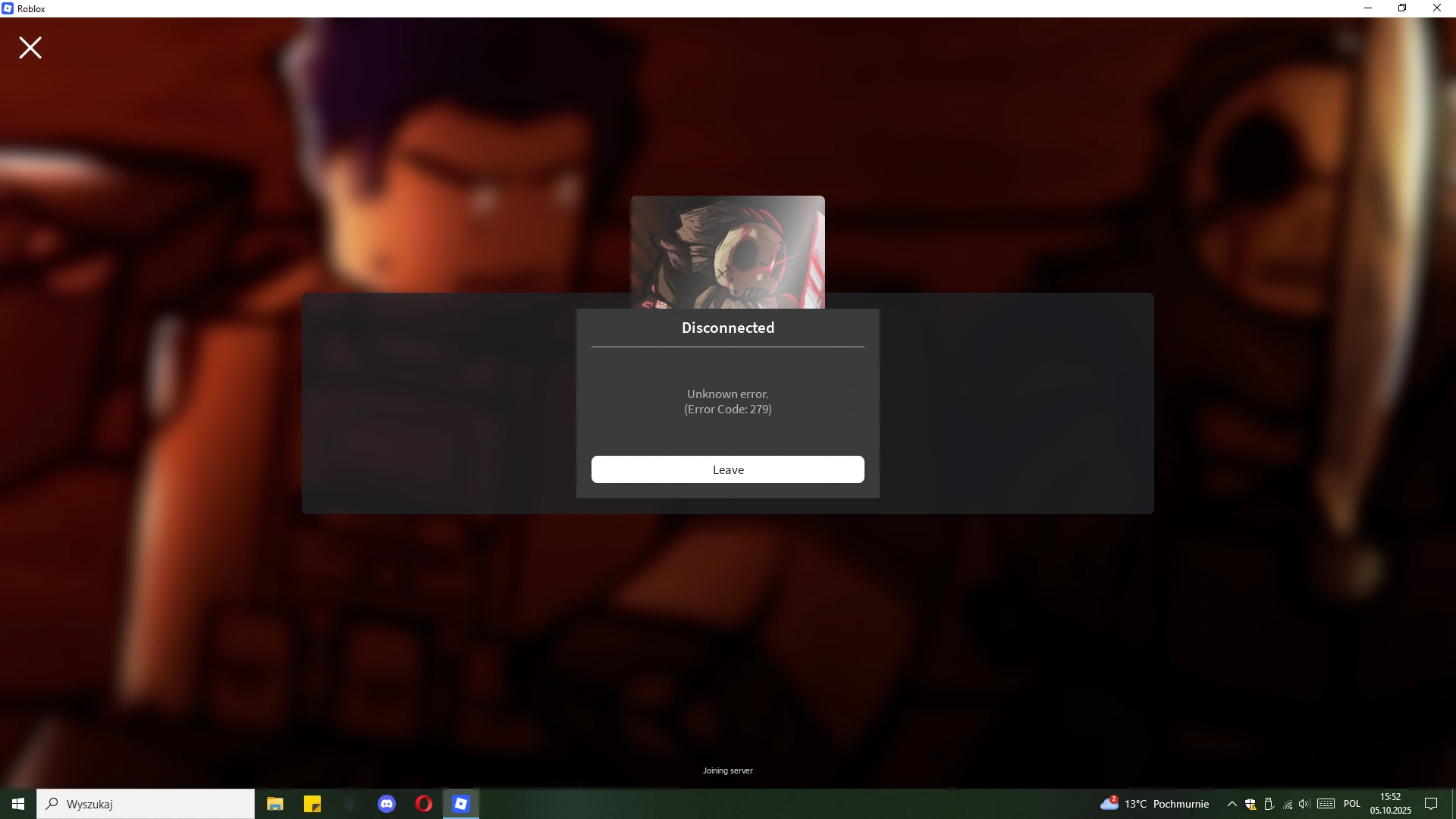The height and width of the screenshot is (819, 1456).
Task: Click the safely remove USB hardware icon
Action: click(1269, 804)
